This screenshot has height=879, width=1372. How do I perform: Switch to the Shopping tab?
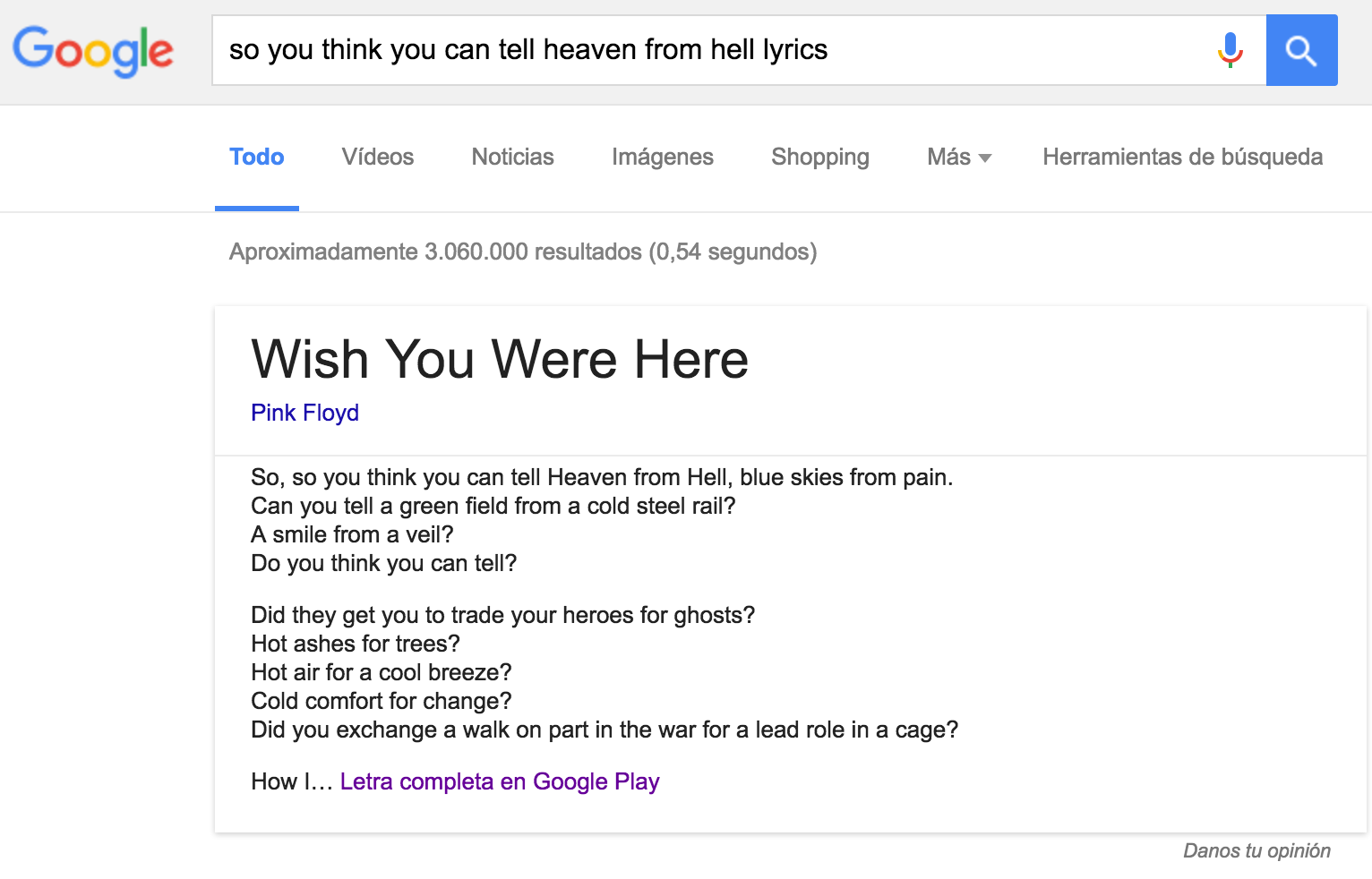[819, 158]
